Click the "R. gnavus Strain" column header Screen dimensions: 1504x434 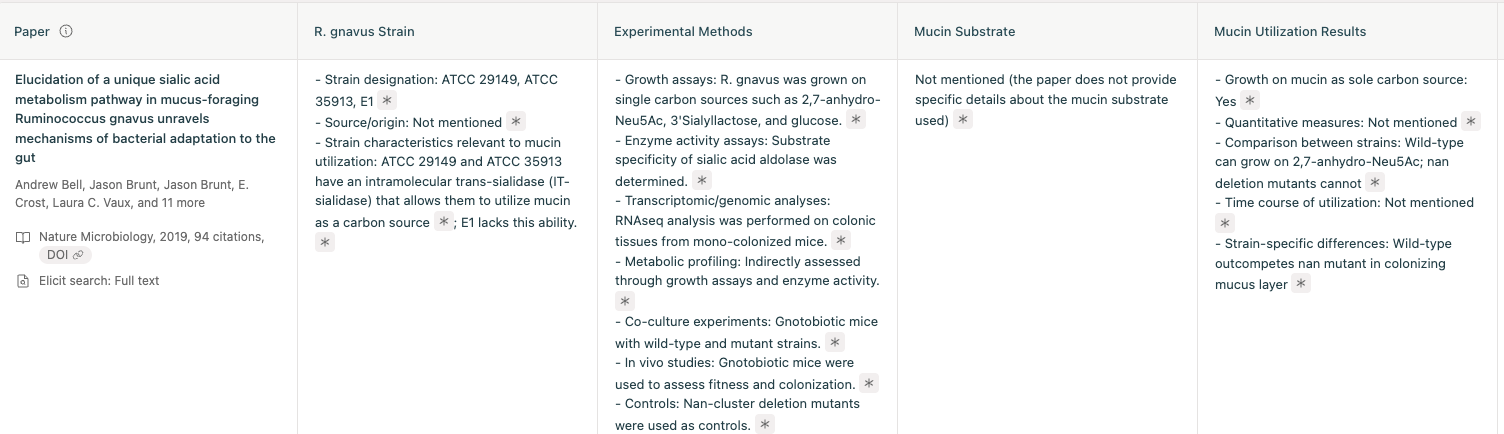pos(364,31)
